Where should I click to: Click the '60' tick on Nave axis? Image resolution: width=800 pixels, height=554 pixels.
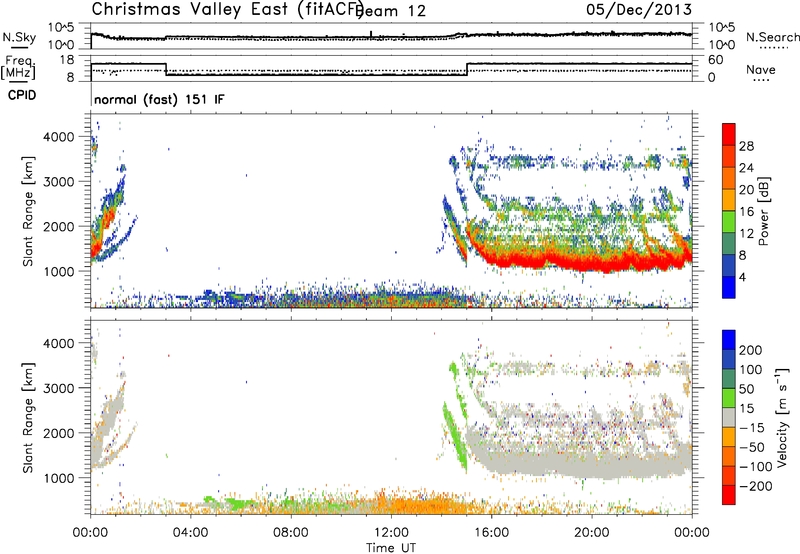[715, 60]
